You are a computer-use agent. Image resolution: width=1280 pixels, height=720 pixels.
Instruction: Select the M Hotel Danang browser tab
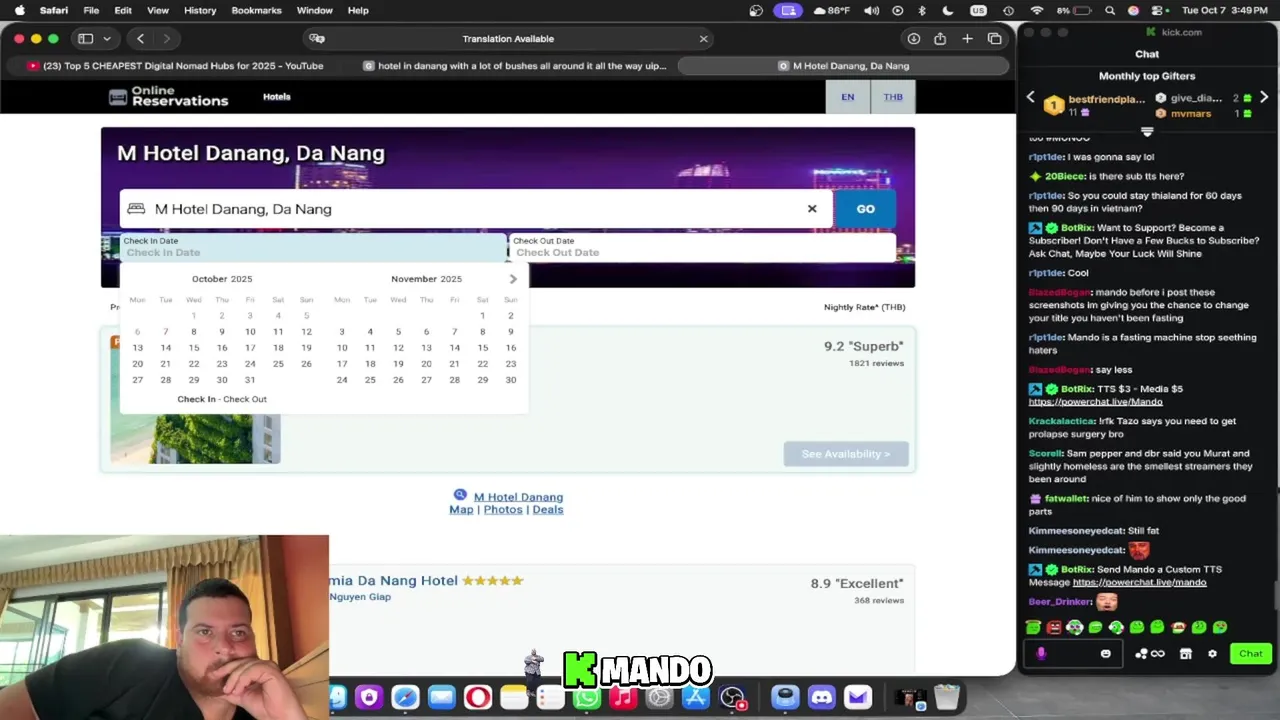pyautogui.click(x=844, y=66)
